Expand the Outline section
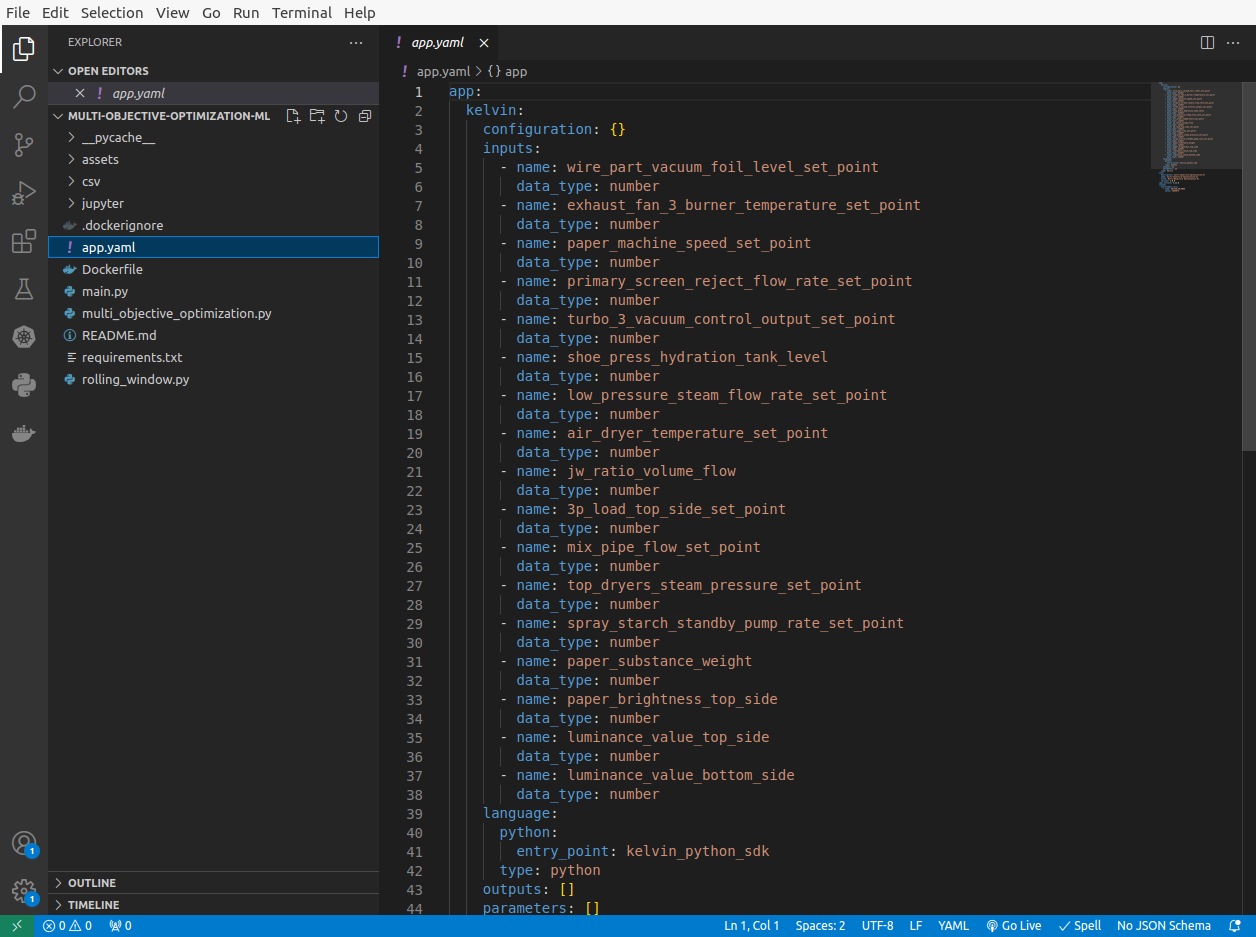1256x937 pixels. [x=91, y=883]
